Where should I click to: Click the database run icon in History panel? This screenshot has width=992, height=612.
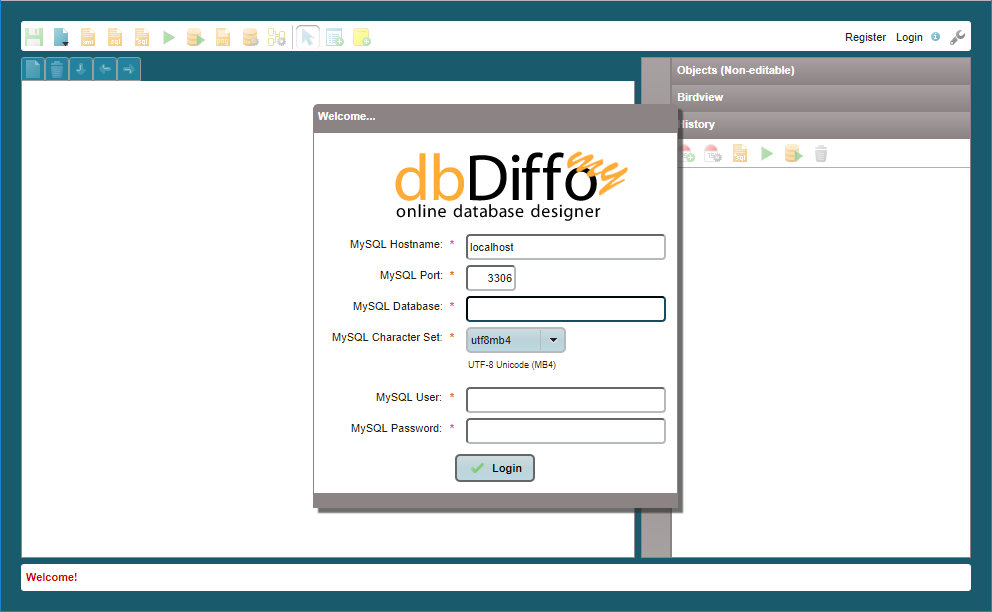793,154
